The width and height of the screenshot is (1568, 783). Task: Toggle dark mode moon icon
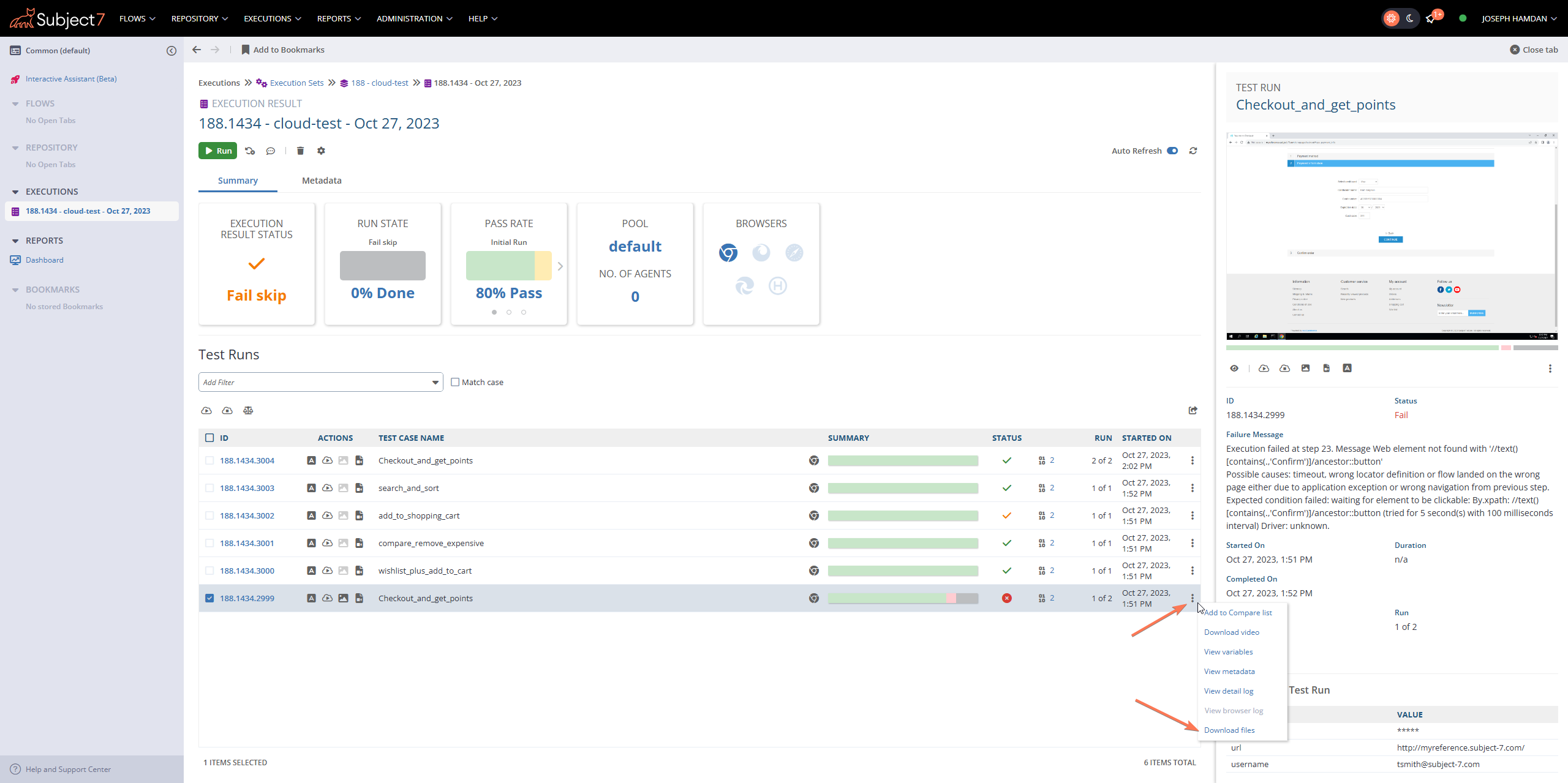coord(1410,18)
